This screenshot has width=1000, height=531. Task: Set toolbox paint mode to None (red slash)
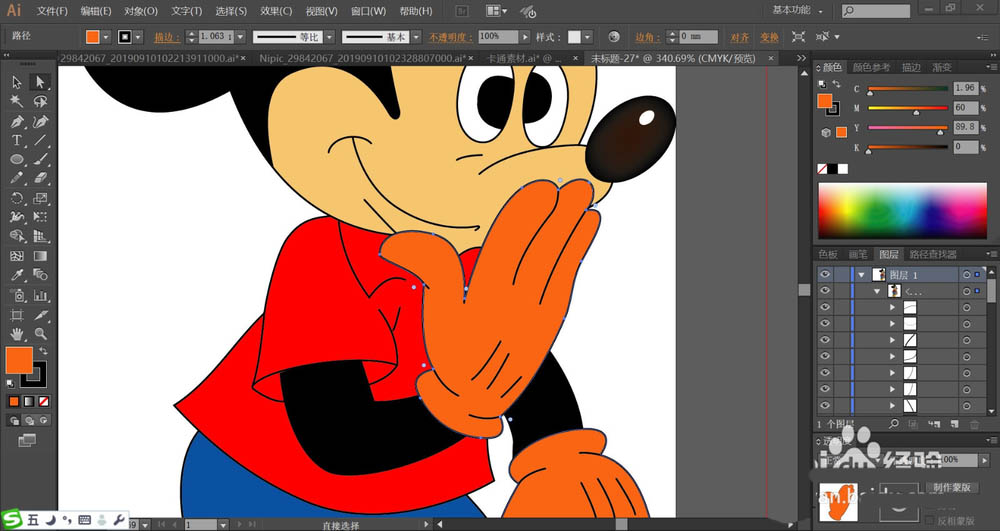pyautogui.click(x=43, y=402)
